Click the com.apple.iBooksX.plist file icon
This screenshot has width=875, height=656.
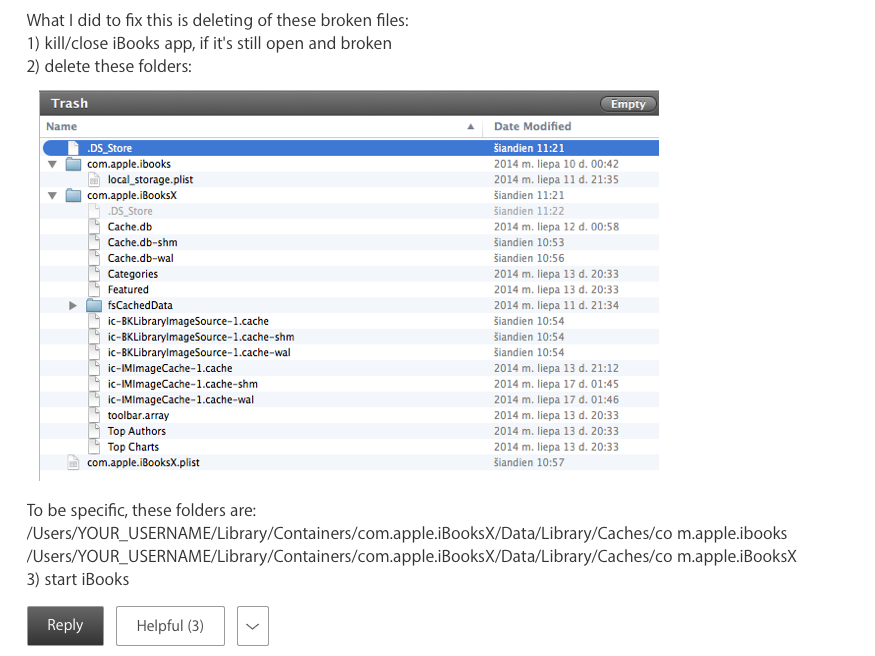(x=73, y=462)
